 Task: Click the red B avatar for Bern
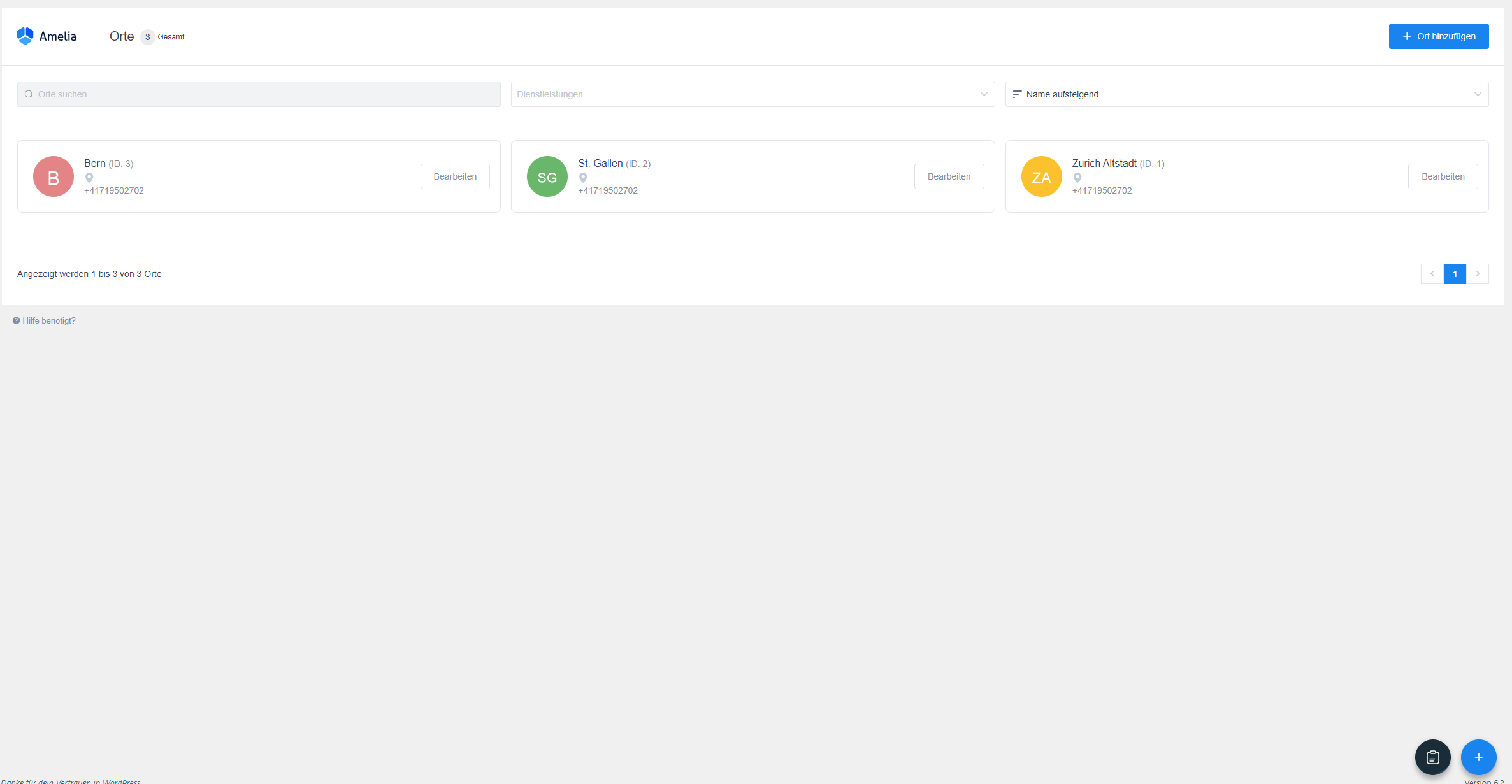click(x=54, y=176)
